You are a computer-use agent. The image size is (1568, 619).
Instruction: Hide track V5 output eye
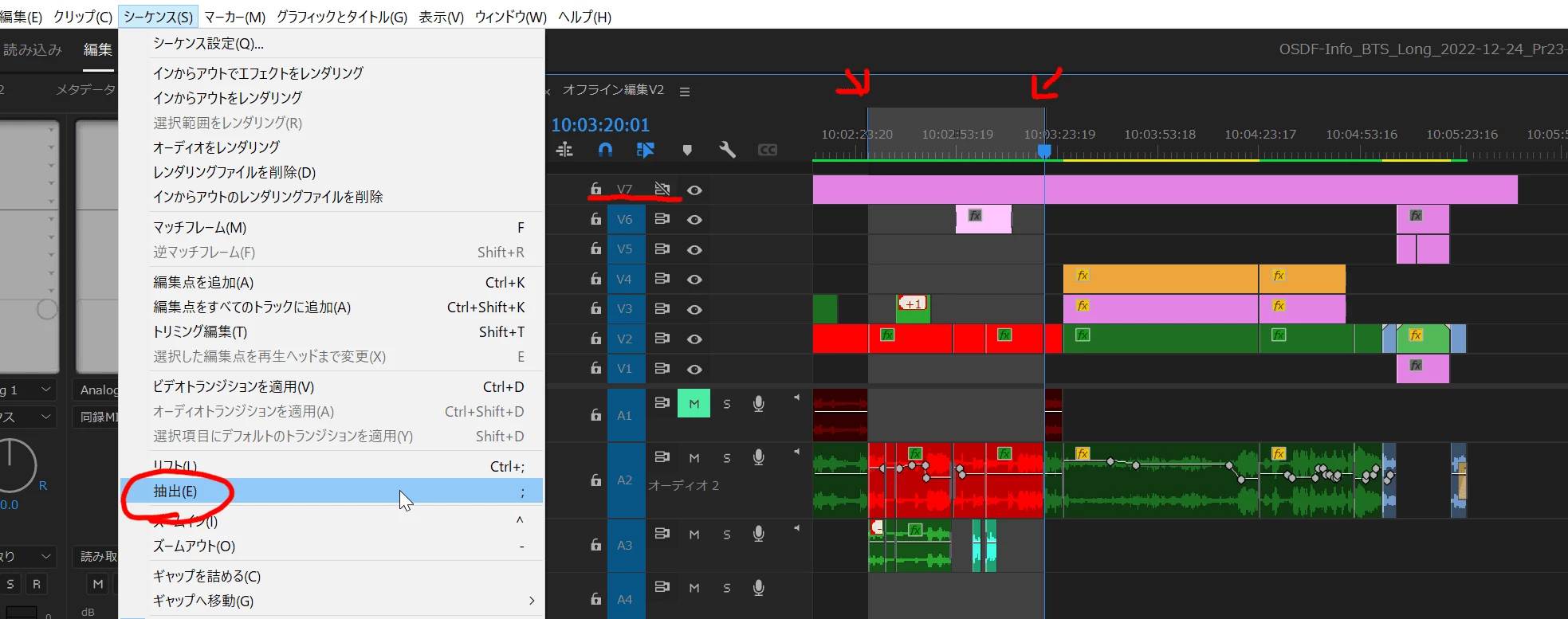(694, 250)
